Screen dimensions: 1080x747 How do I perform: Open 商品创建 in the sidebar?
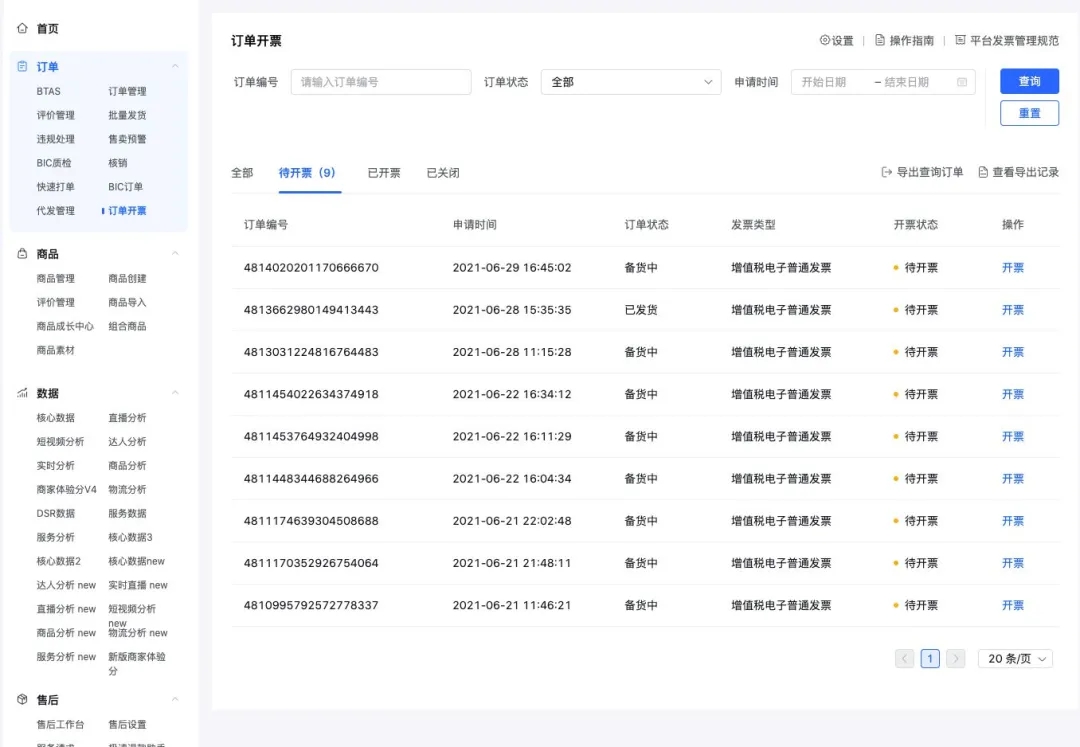pyautogui.click(x=127, y=278)
